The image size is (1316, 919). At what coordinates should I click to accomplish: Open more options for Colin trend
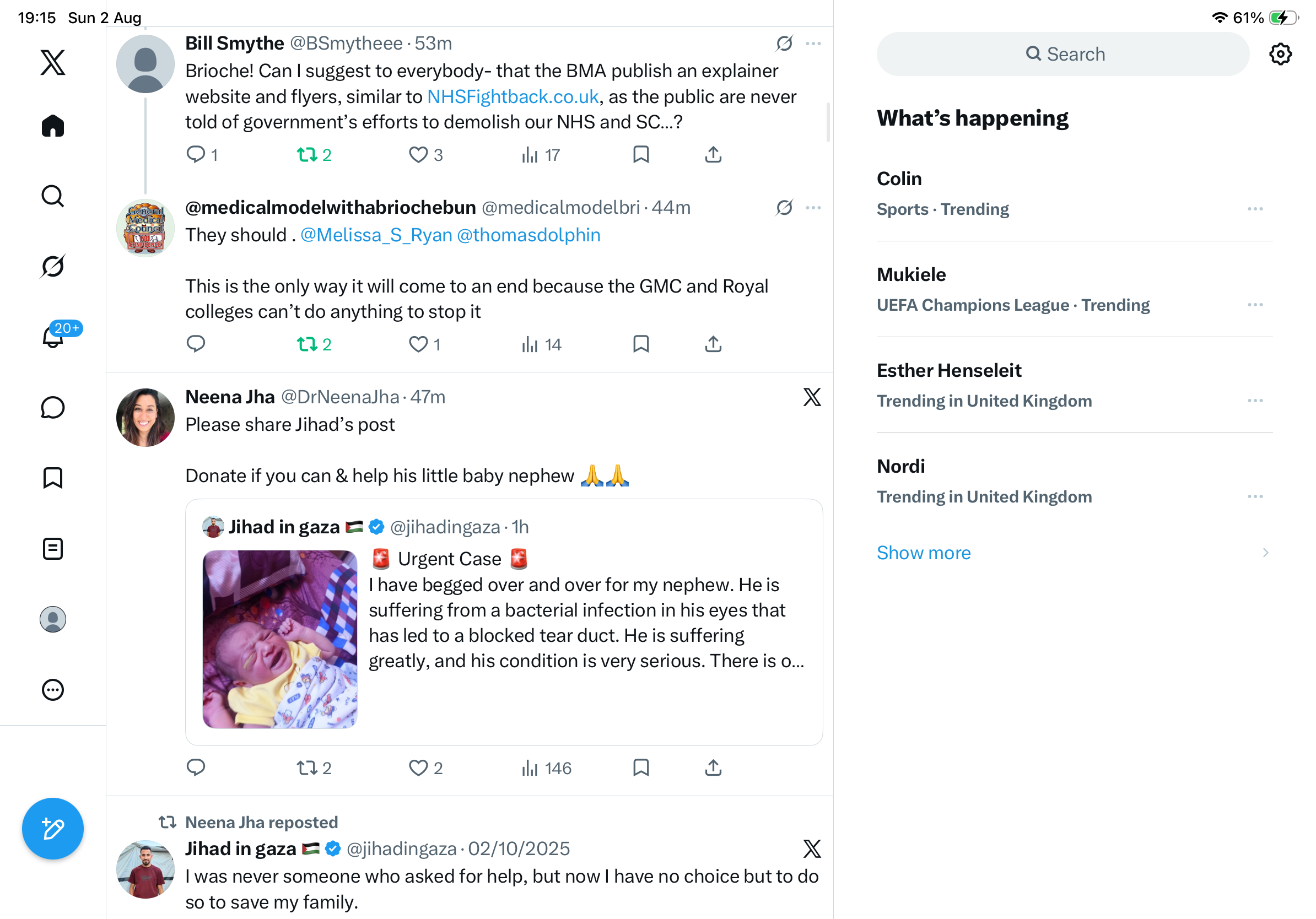coord(1255,209)
